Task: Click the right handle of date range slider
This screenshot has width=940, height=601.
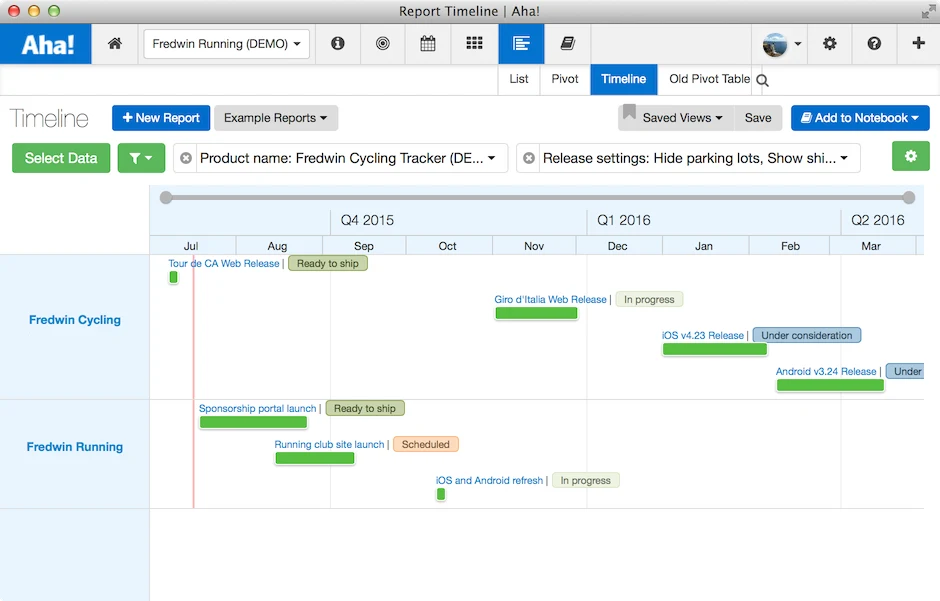Action: pyautogui.click(x=909, y=198)
